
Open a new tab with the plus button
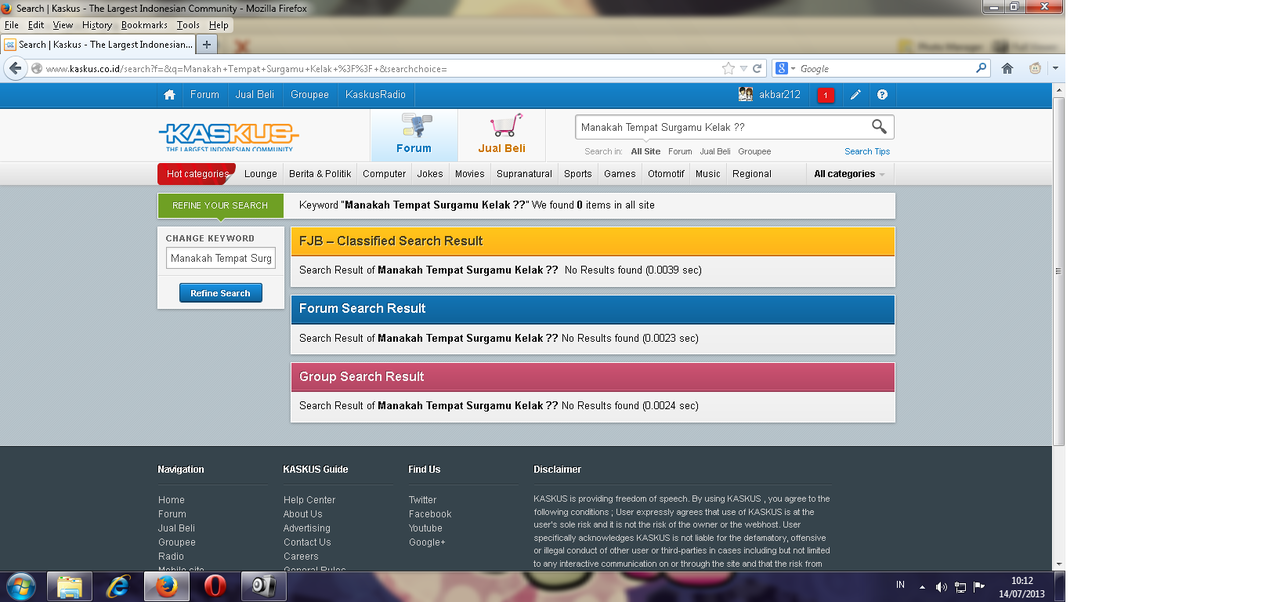point(207,45)
